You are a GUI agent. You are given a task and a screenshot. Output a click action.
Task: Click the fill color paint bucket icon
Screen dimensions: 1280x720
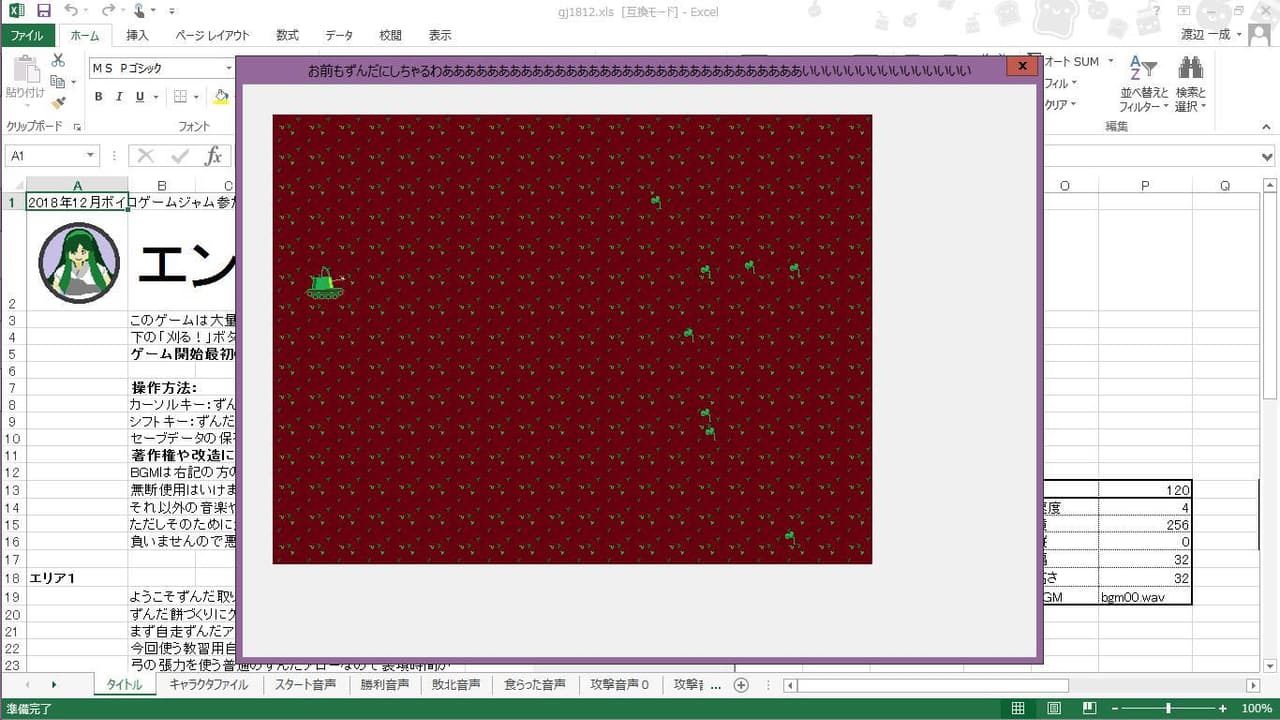coord(221,97)
